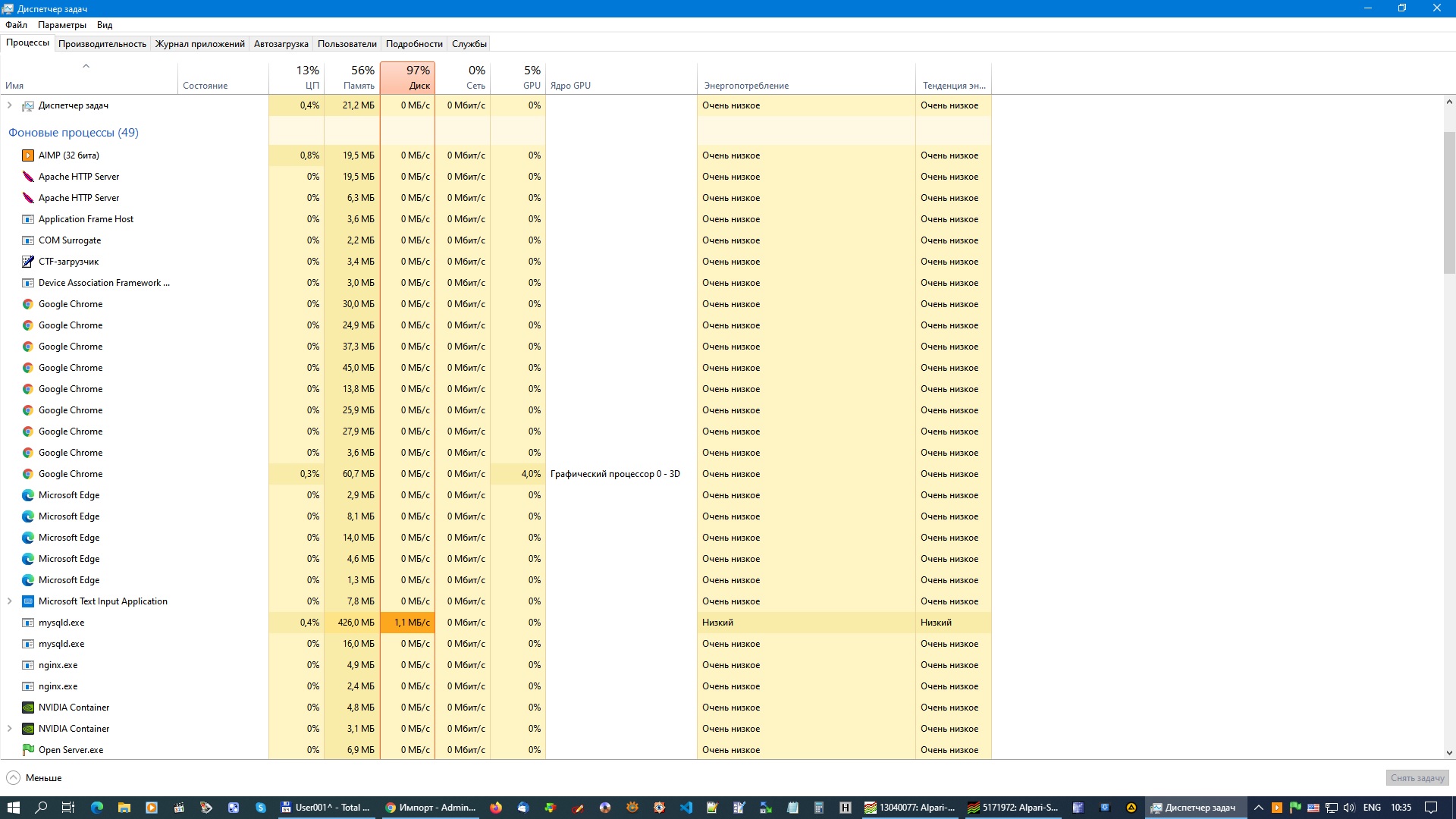This screenshot has width=1456, height=819.
Task: Click the last Microsoft Edge process icon
Action: pyautogui.click(x=28, y=580)
